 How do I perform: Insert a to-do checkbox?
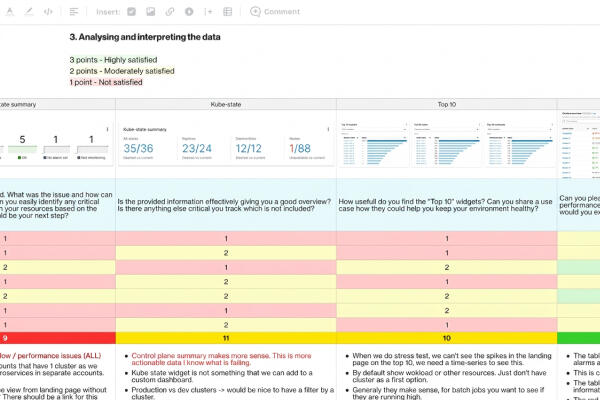coord(131,12)
